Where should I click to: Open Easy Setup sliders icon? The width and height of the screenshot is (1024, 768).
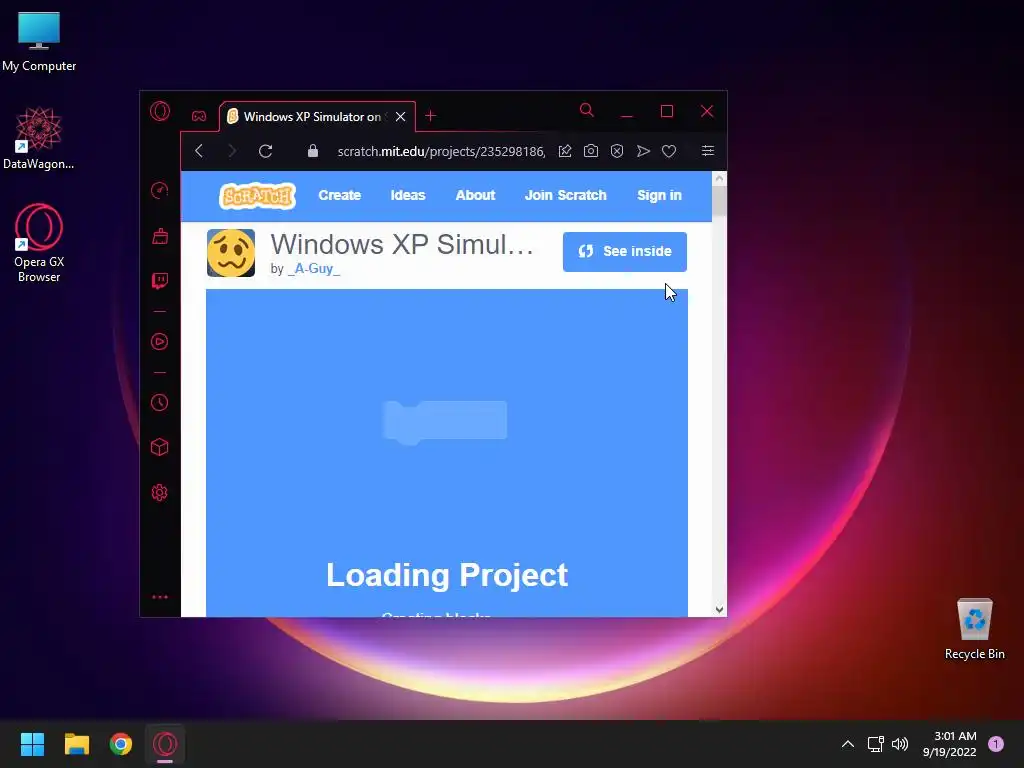click(707, 151)
